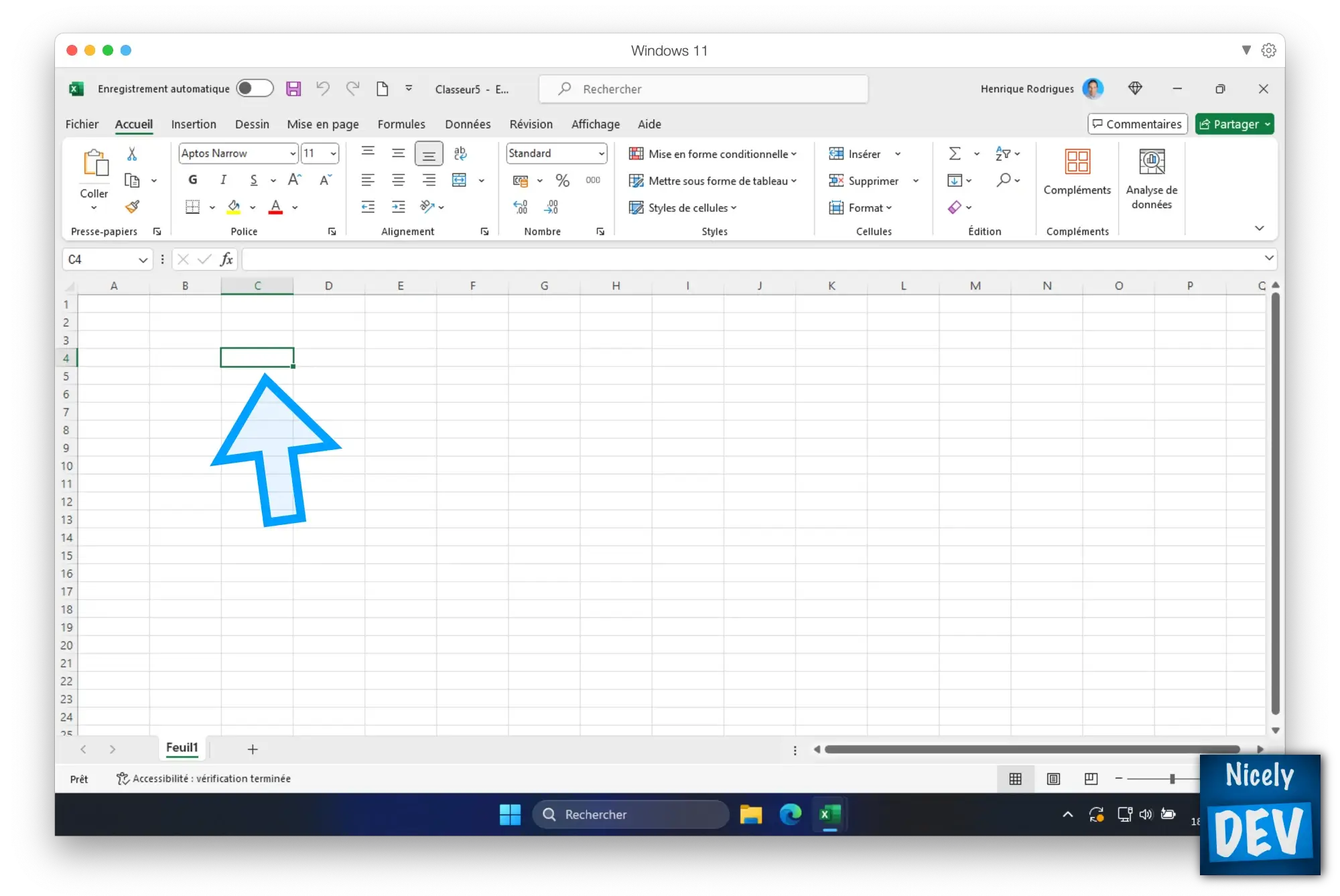The width and height of the screenshot is (1340, 896).
Task: Open Styles de cellules gallery
Action: (683, 208)
